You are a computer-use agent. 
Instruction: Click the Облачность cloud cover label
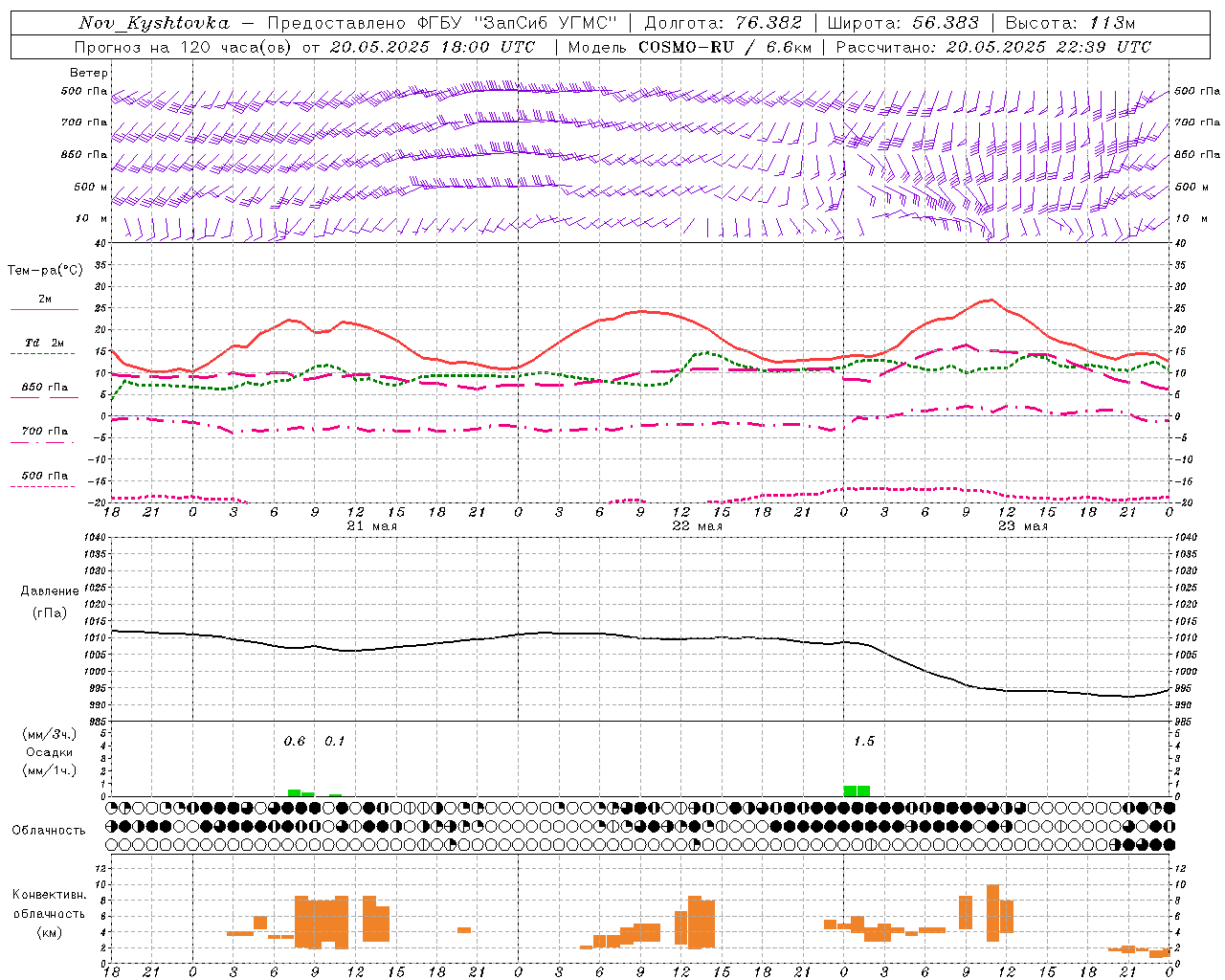pos(49,831)
